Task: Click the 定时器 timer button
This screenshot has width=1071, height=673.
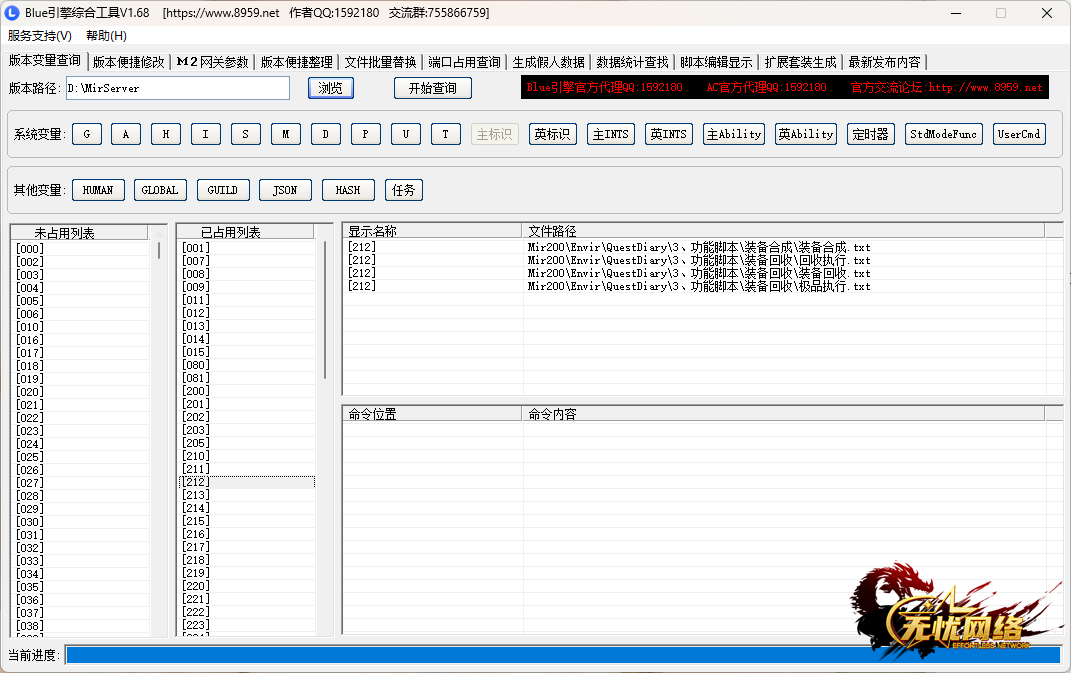Action: click(x=871, y=134)
